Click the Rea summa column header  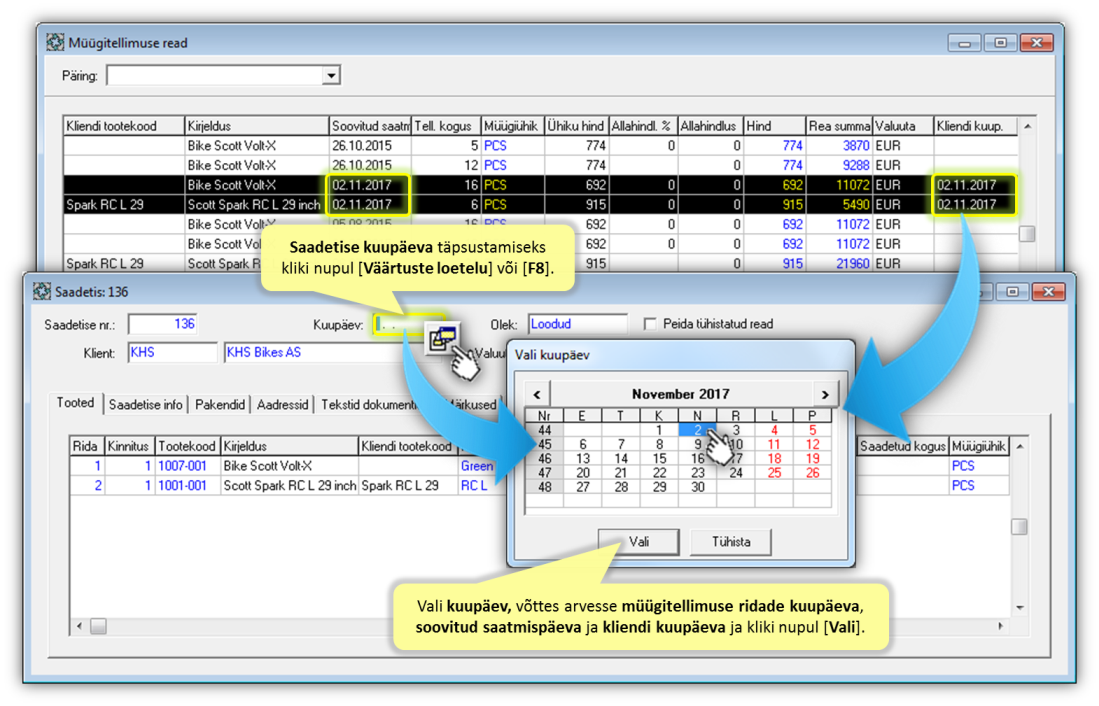(x=839, y=126)
